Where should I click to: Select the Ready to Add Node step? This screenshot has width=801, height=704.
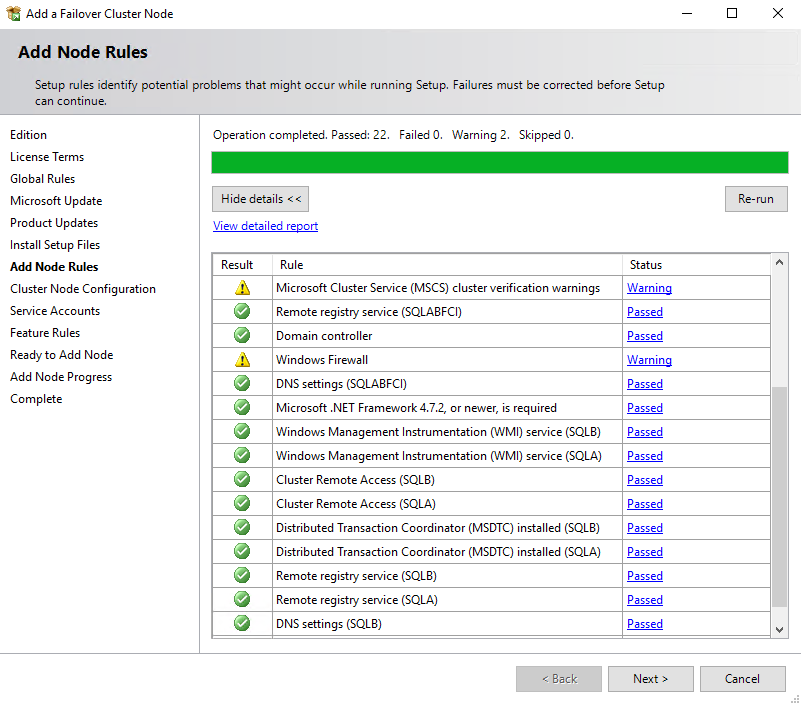[x=62, y=355]
